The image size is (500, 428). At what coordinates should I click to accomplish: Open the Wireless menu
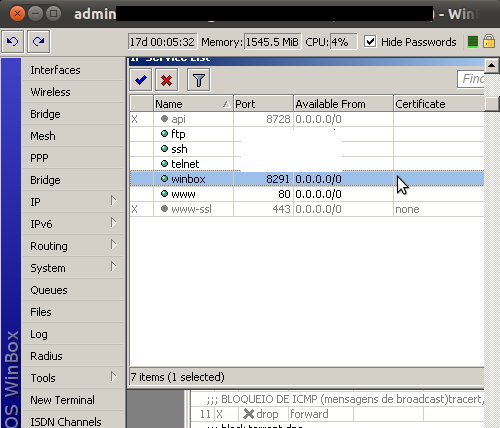tap(50, 92)
